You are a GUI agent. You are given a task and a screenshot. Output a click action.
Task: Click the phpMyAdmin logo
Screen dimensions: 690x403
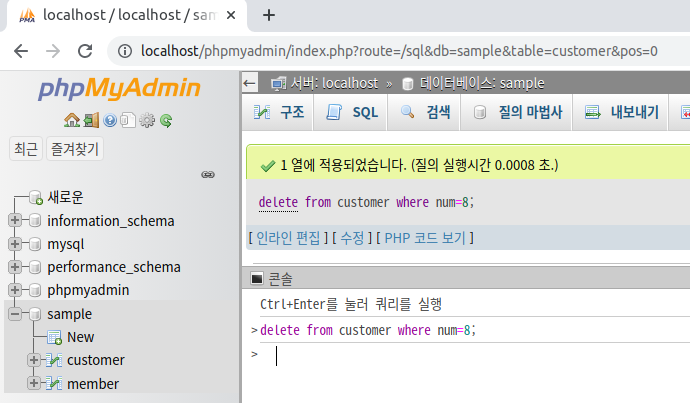coord(119,88)
